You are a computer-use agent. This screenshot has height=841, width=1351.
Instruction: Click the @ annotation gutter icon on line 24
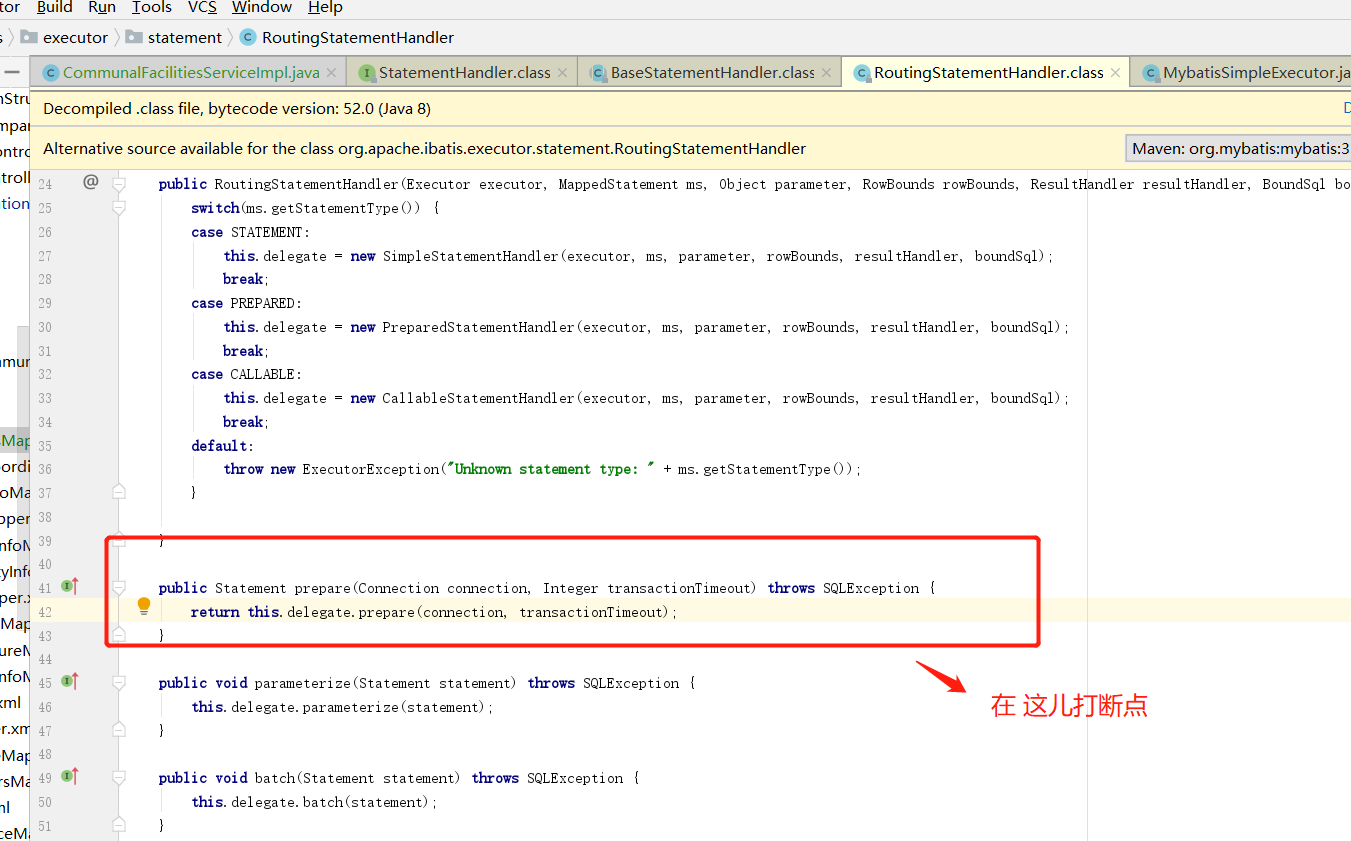[x=90, y=182]
